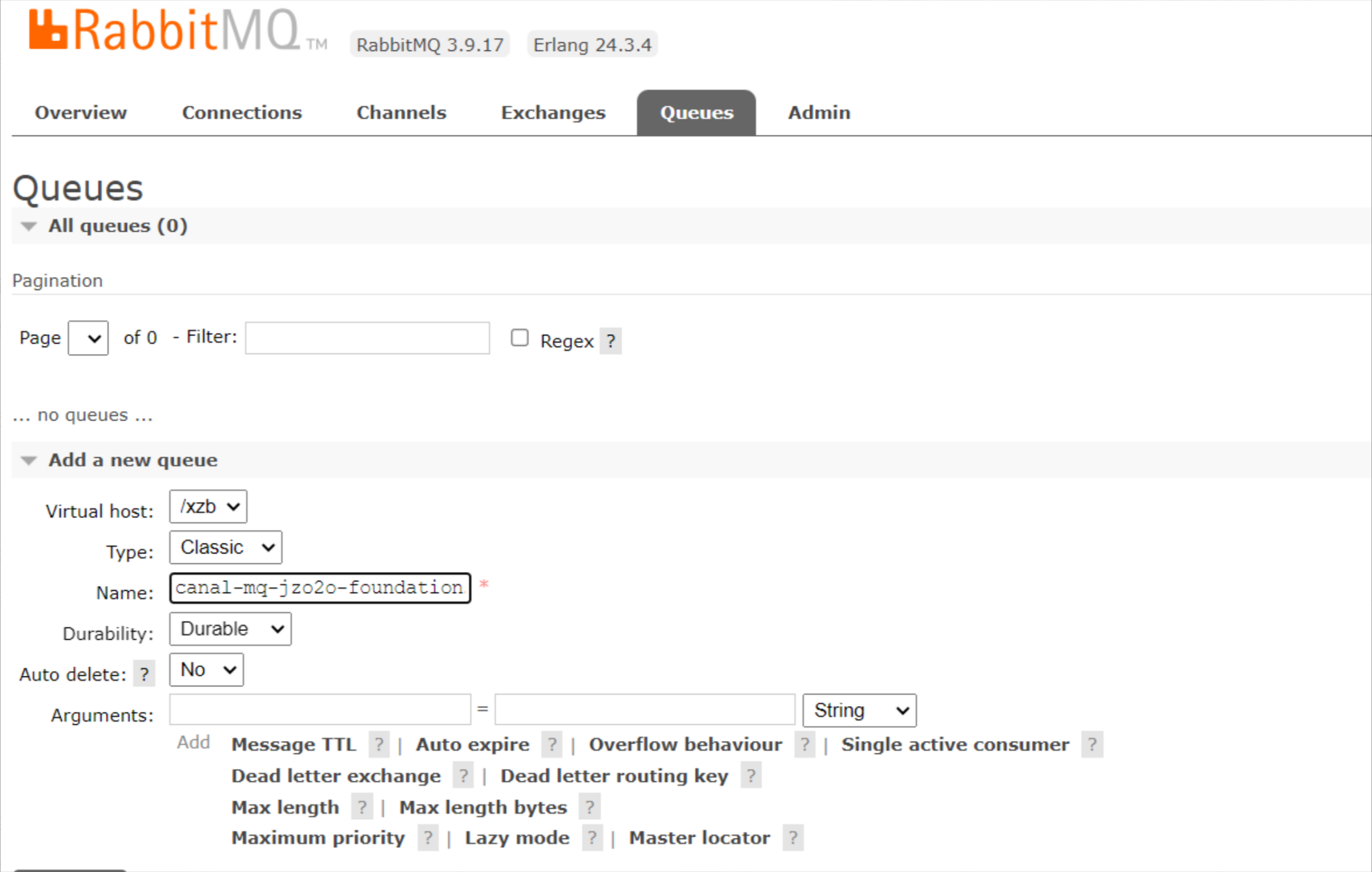Click the Maximum priority argument link

318,838
